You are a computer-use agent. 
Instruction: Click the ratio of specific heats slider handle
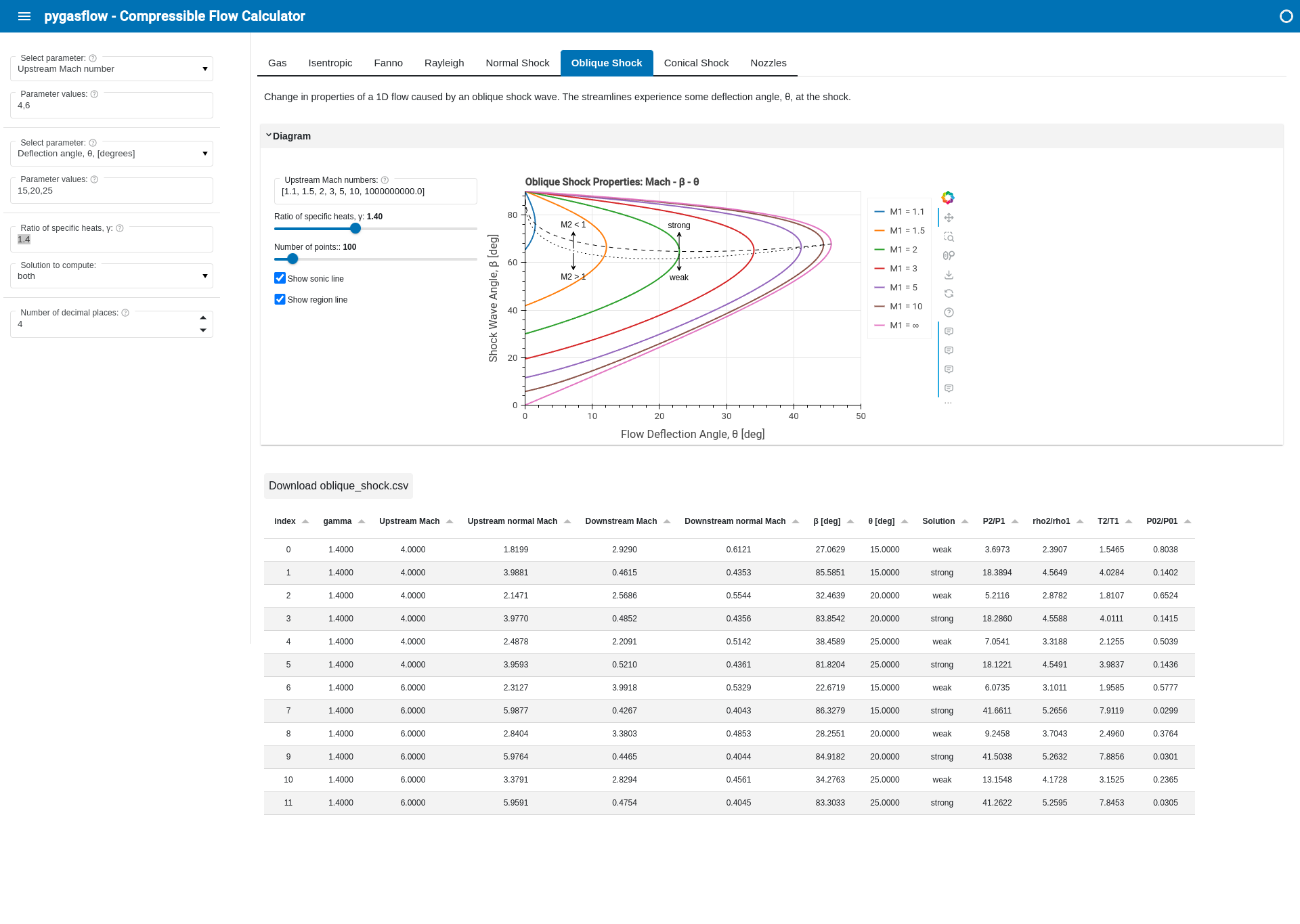(355, 229)
